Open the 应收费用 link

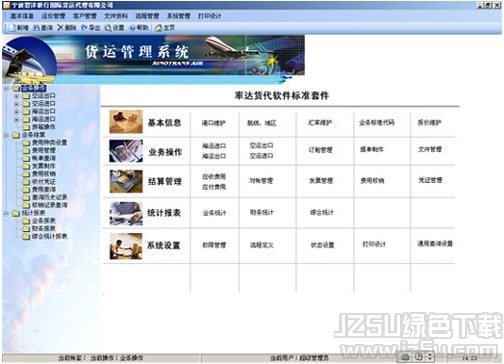pyautogui.click(x=214, y=176)
